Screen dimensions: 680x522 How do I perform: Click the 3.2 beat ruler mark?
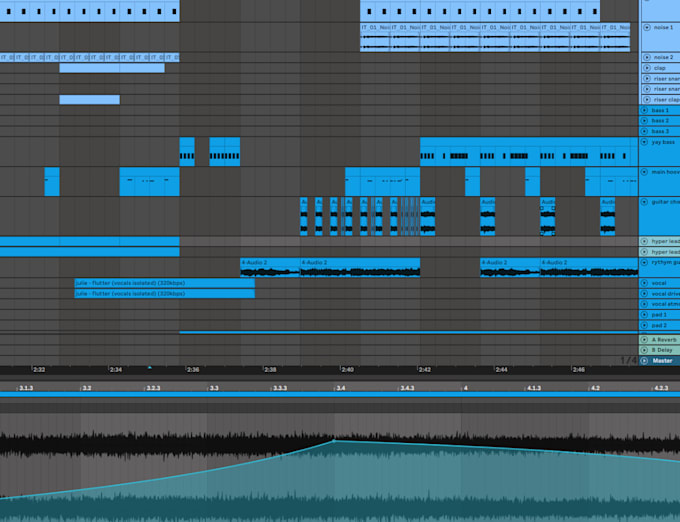[87, 388]
